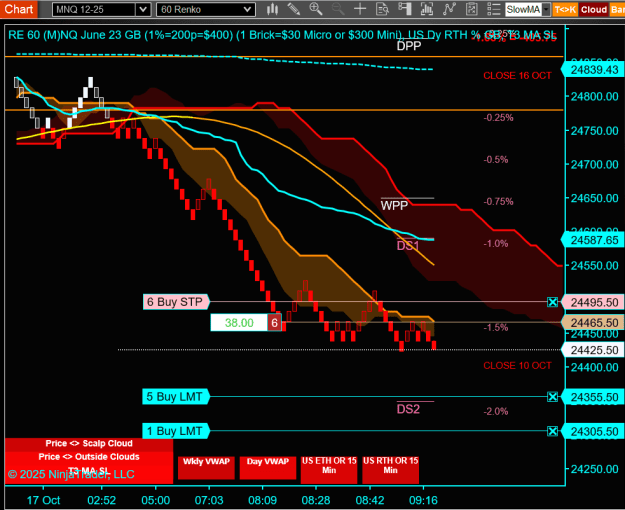The width and height of the screenshot is (625, 510).
Task: Open the SlowMA selector dropdown
Action: 546,10
